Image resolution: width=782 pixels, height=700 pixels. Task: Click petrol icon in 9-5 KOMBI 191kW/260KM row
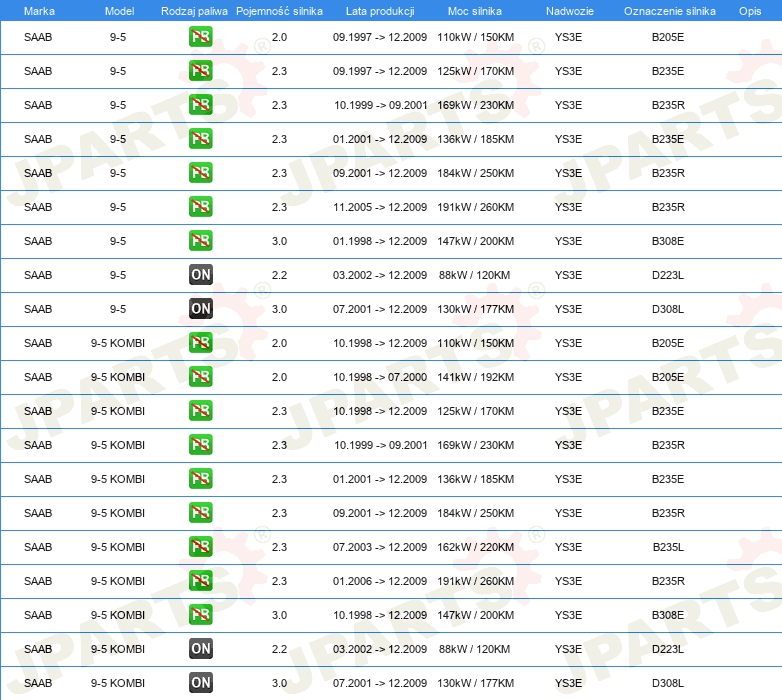click(x=200, y=580)
